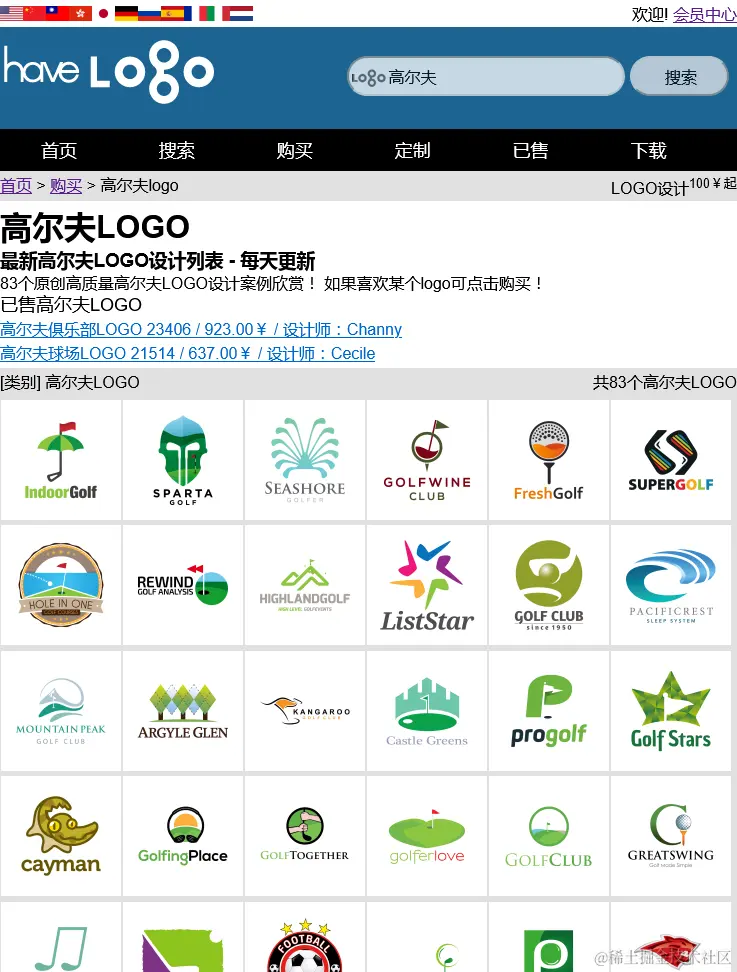This screenshot has width=737, height=972.
Task: Open the Golfwine Club logo
Action: [x=427, y=460]
